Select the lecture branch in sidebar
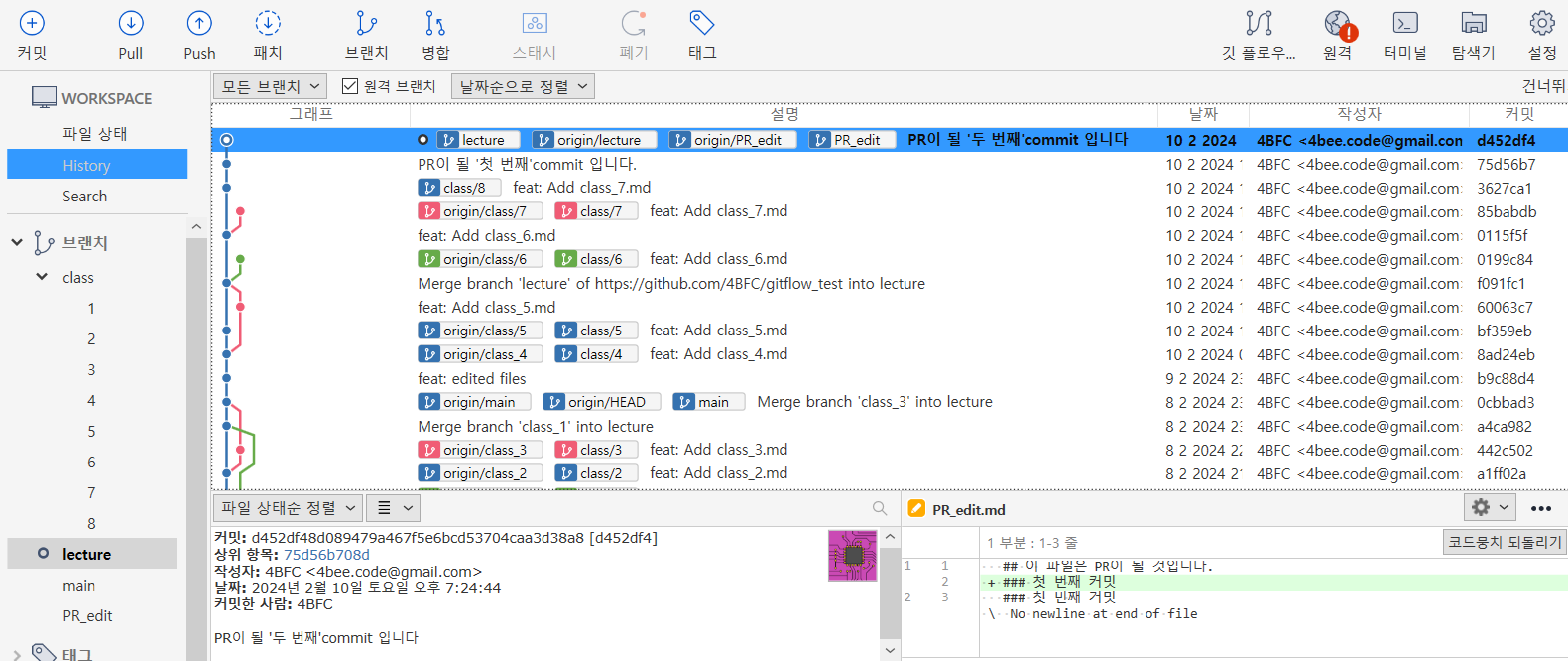This screenshot has height=661, width=1568. [91, 554]
